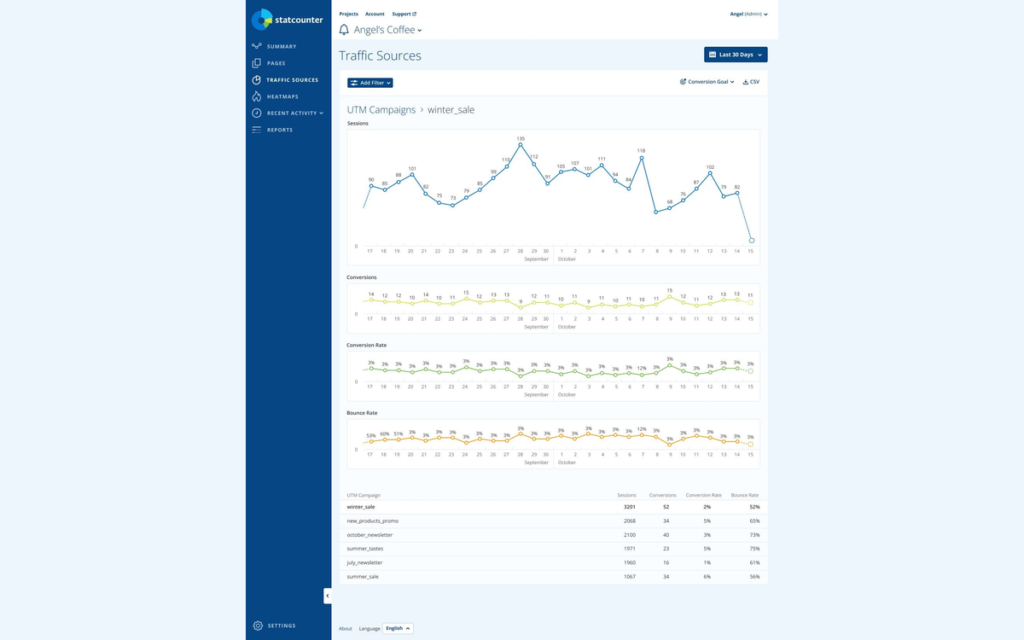Image resolution: width=1024 pixels, height=640 pixels.
Task: Open the new_products_promo campaign
Action: (372, 521)
